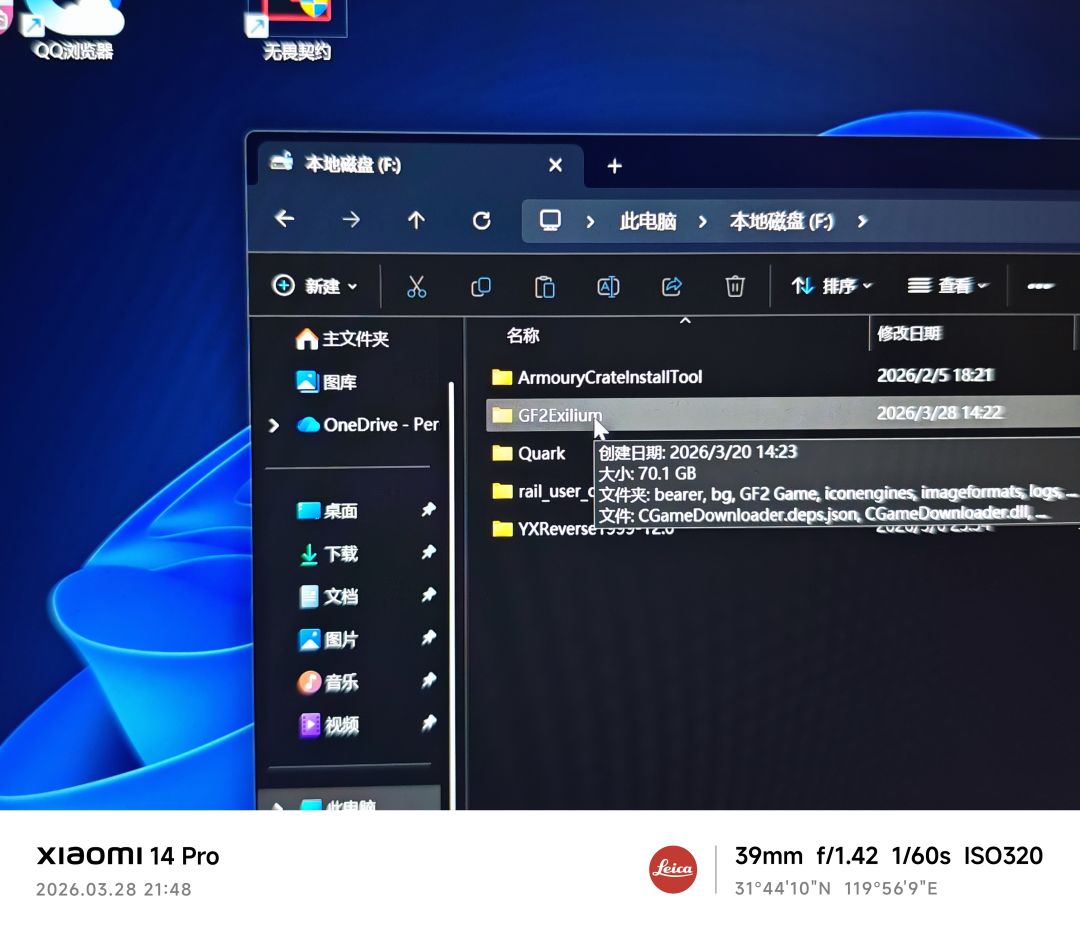
Task: Sort by the 修改日期 column header
Action: pyautogui.click(x=908, y=333)
